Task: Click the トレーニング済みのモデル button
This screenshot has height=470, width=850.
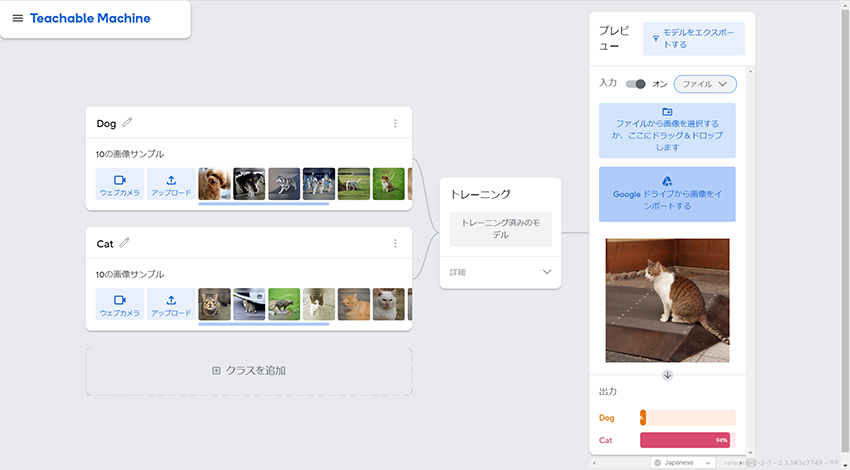Action: point(499,229)
